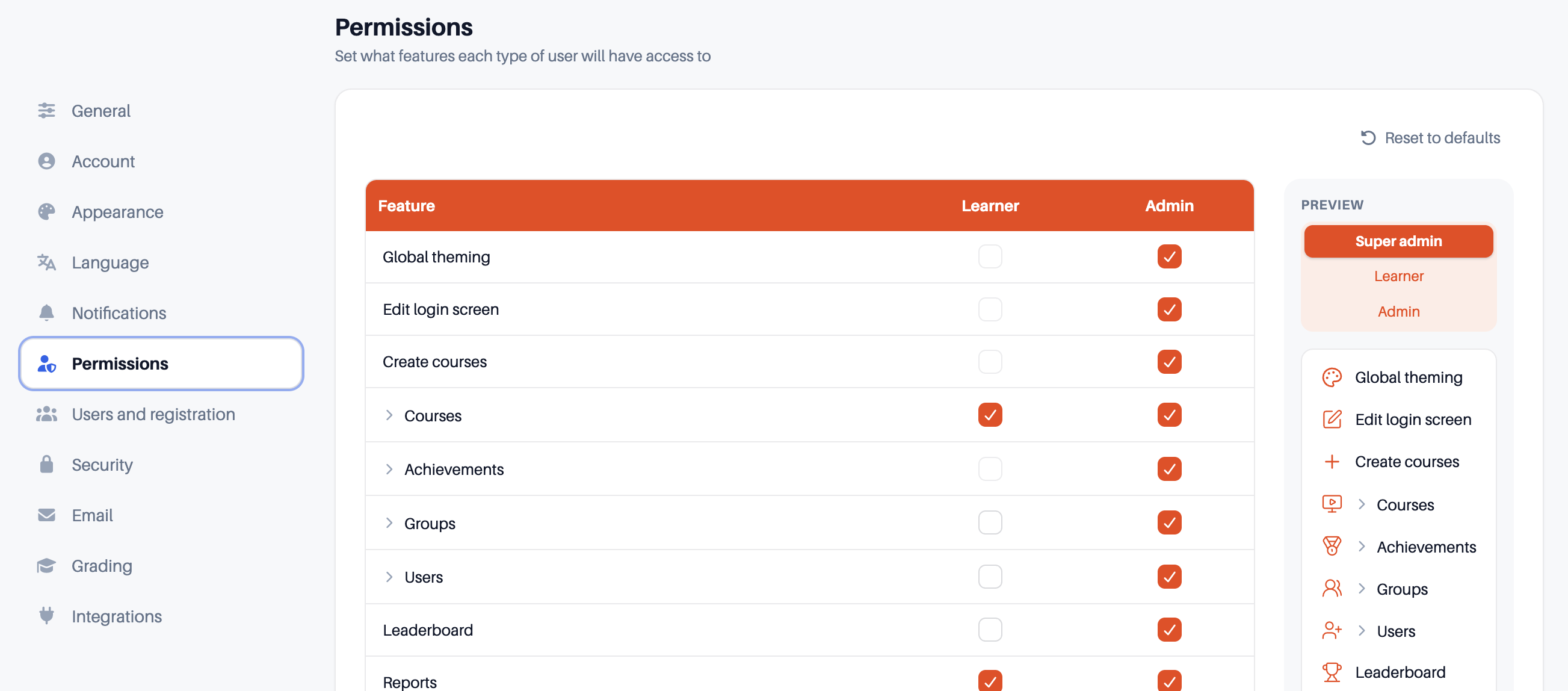
Task: Uncheck Reports for Learner
Action: [990, 681]
